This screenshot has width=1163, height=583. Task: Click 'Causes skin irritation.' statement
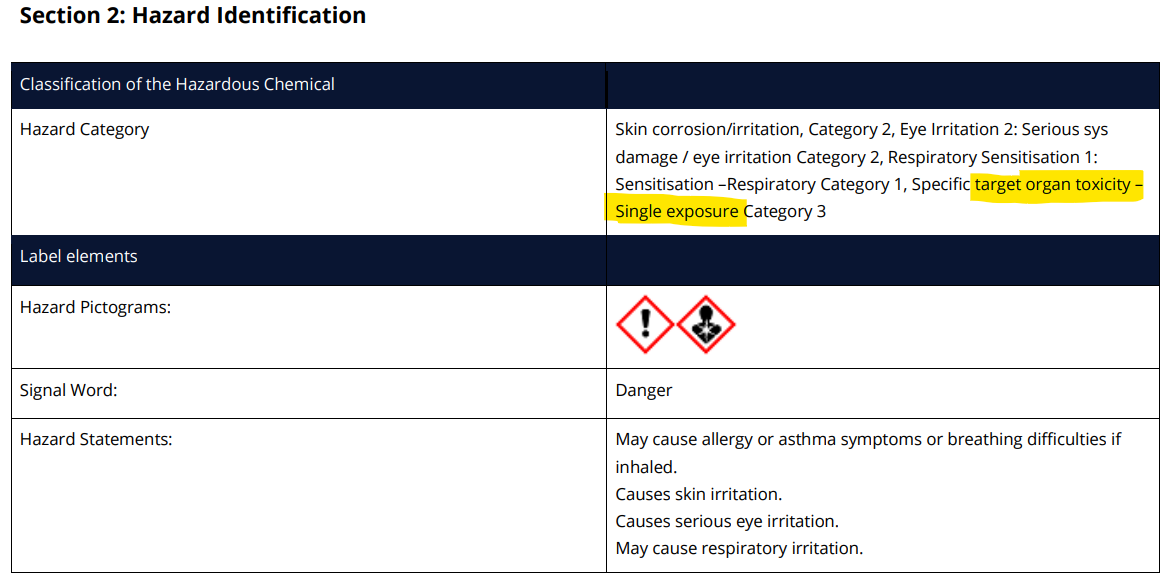point(699,494)
